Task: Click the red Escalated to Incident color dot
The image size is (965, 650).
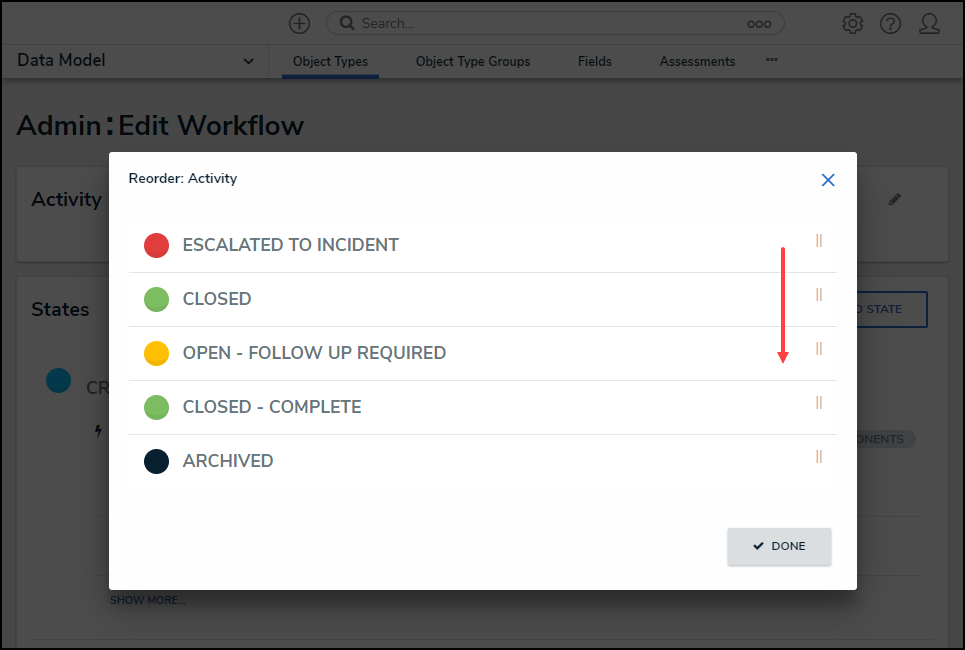Action: 156,245
